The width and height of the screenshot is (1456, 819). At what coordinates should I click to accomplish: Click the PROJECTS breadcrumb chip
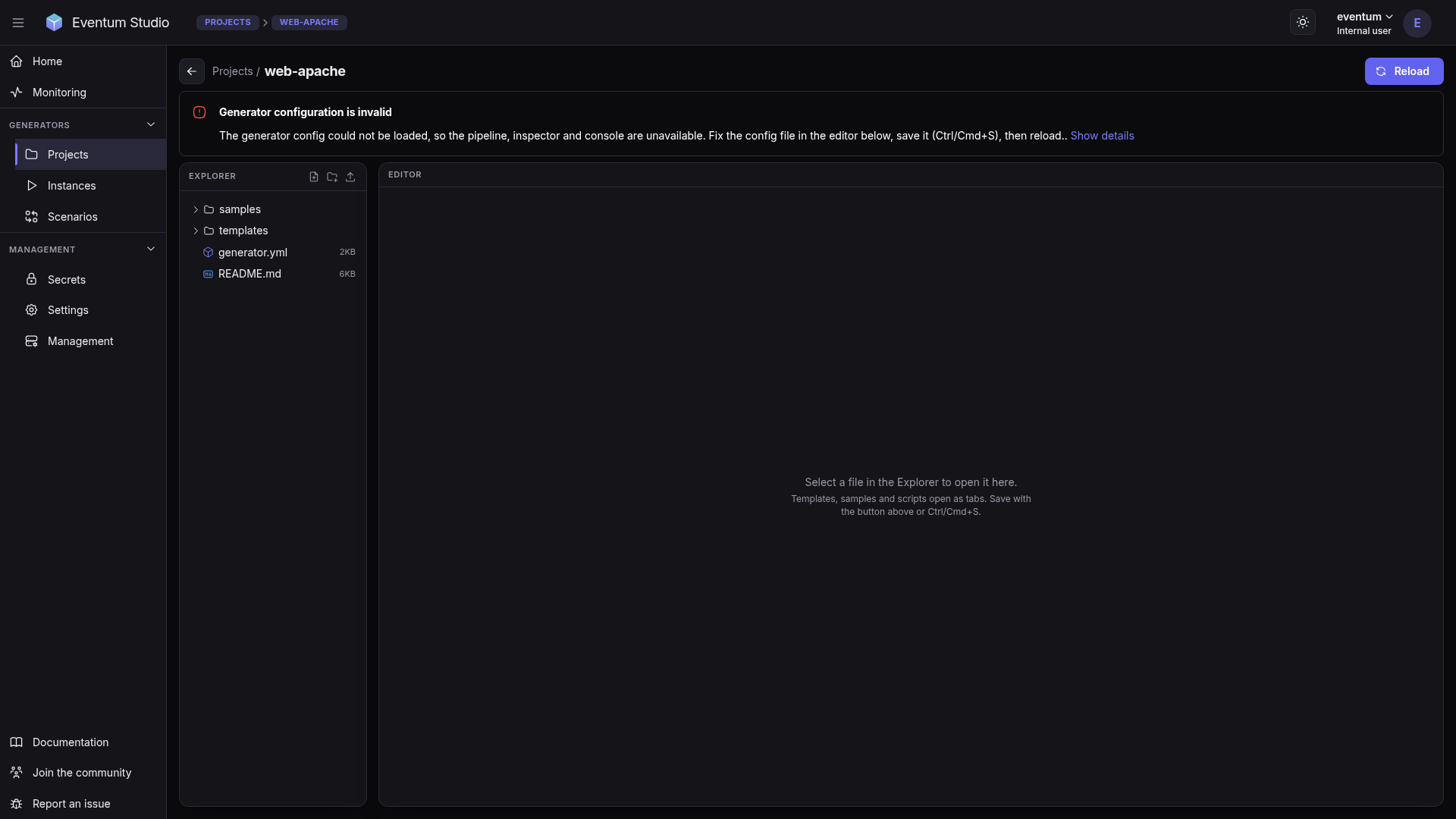(x=227, y=23)
